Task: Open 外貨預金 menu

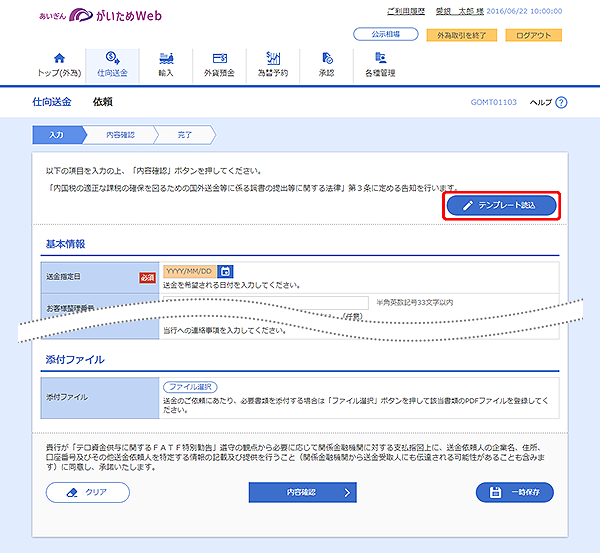Action: 219,65
